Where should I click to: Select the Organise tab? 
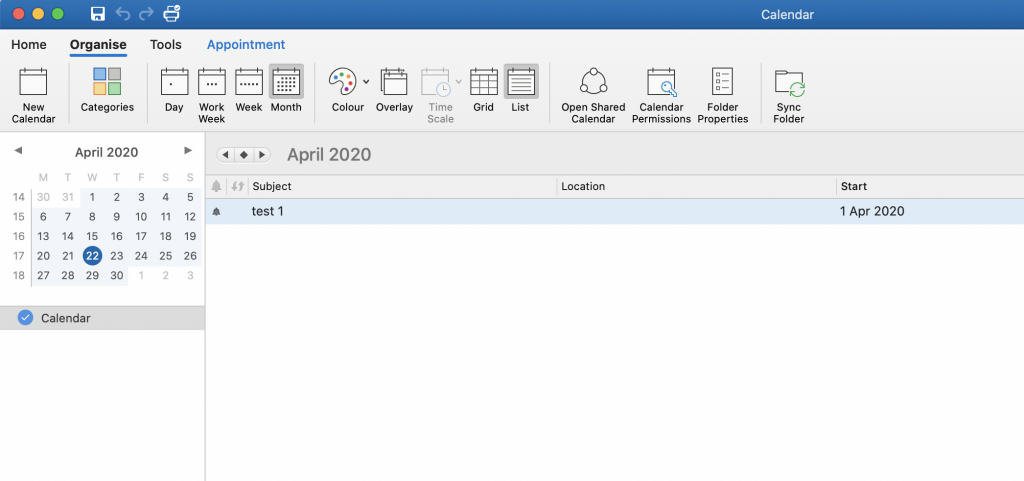pyautogui.click(x=99, y=45)
